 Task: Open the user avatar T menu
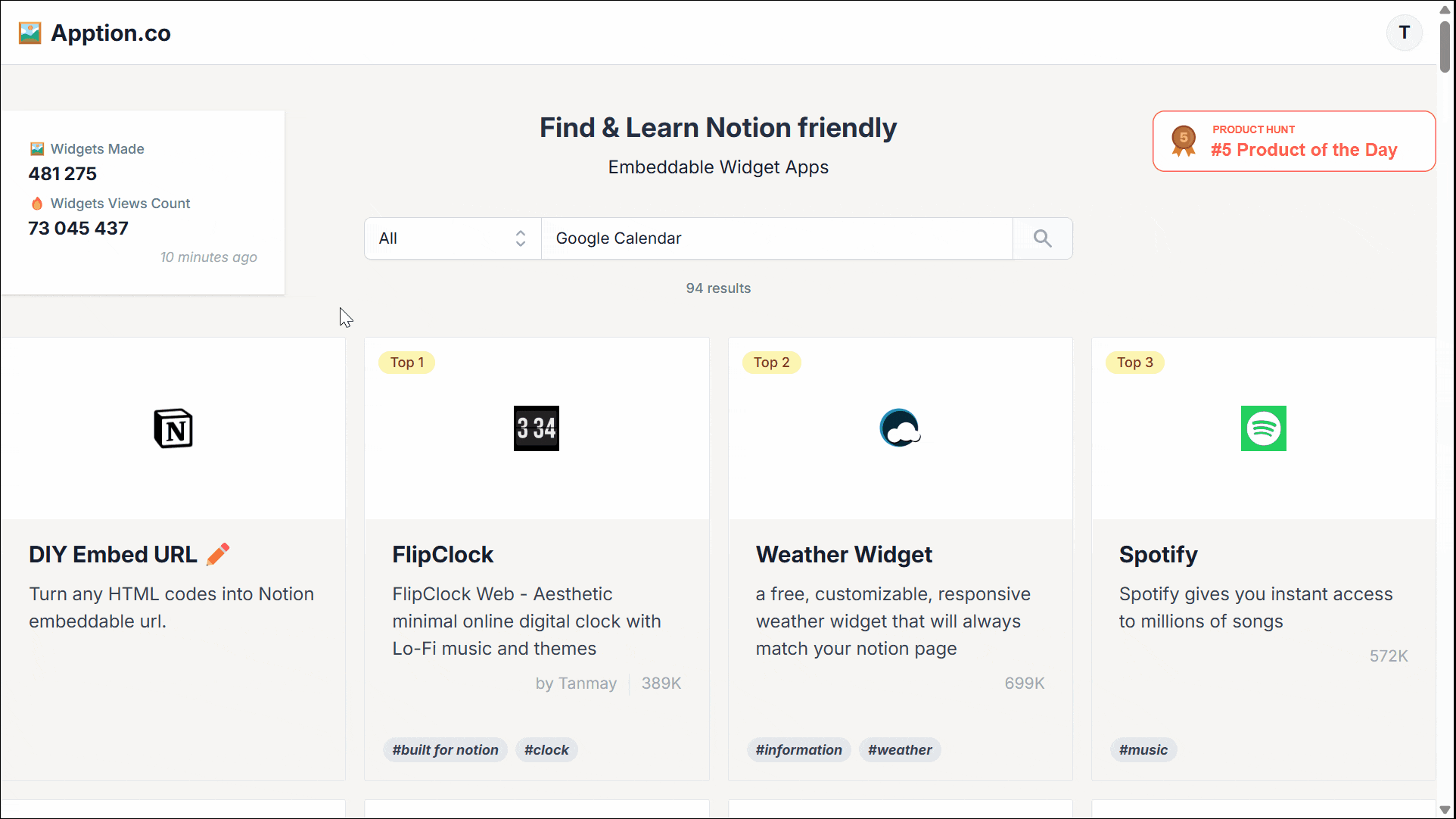1404,33
